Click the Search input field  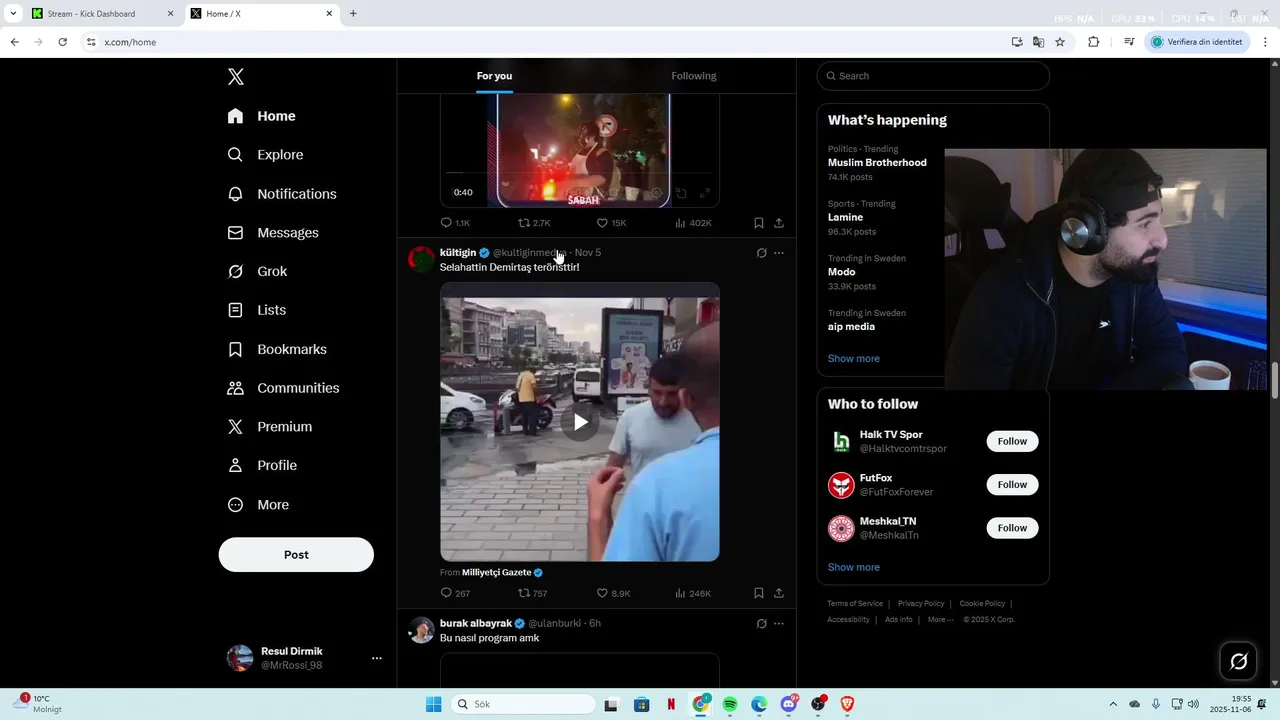click(x=933, y=76)
